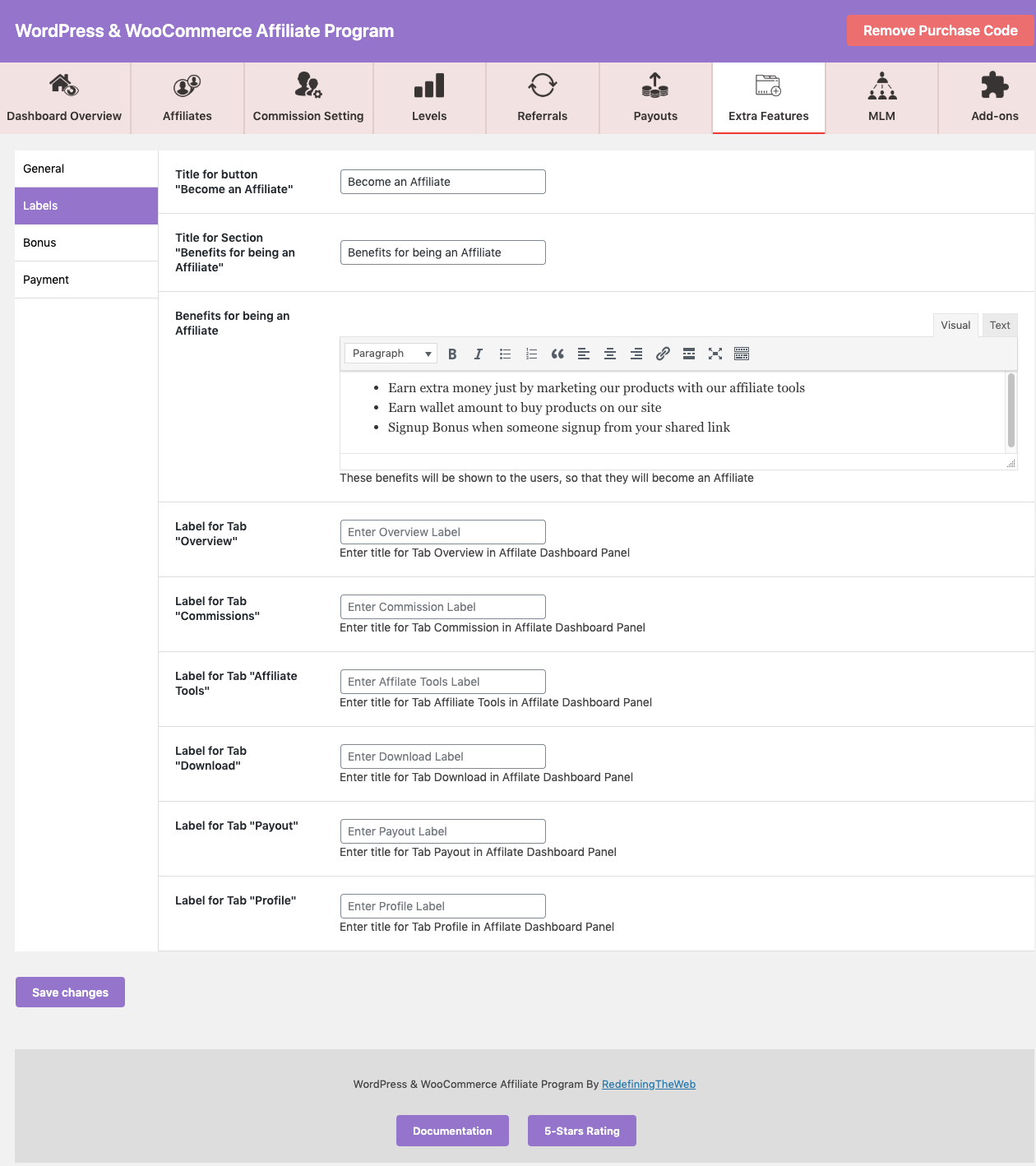This screenshot has width=1036, height=1166.
Task: Follow the RedefiningTheWeb link
Action: click(649, 1084)
